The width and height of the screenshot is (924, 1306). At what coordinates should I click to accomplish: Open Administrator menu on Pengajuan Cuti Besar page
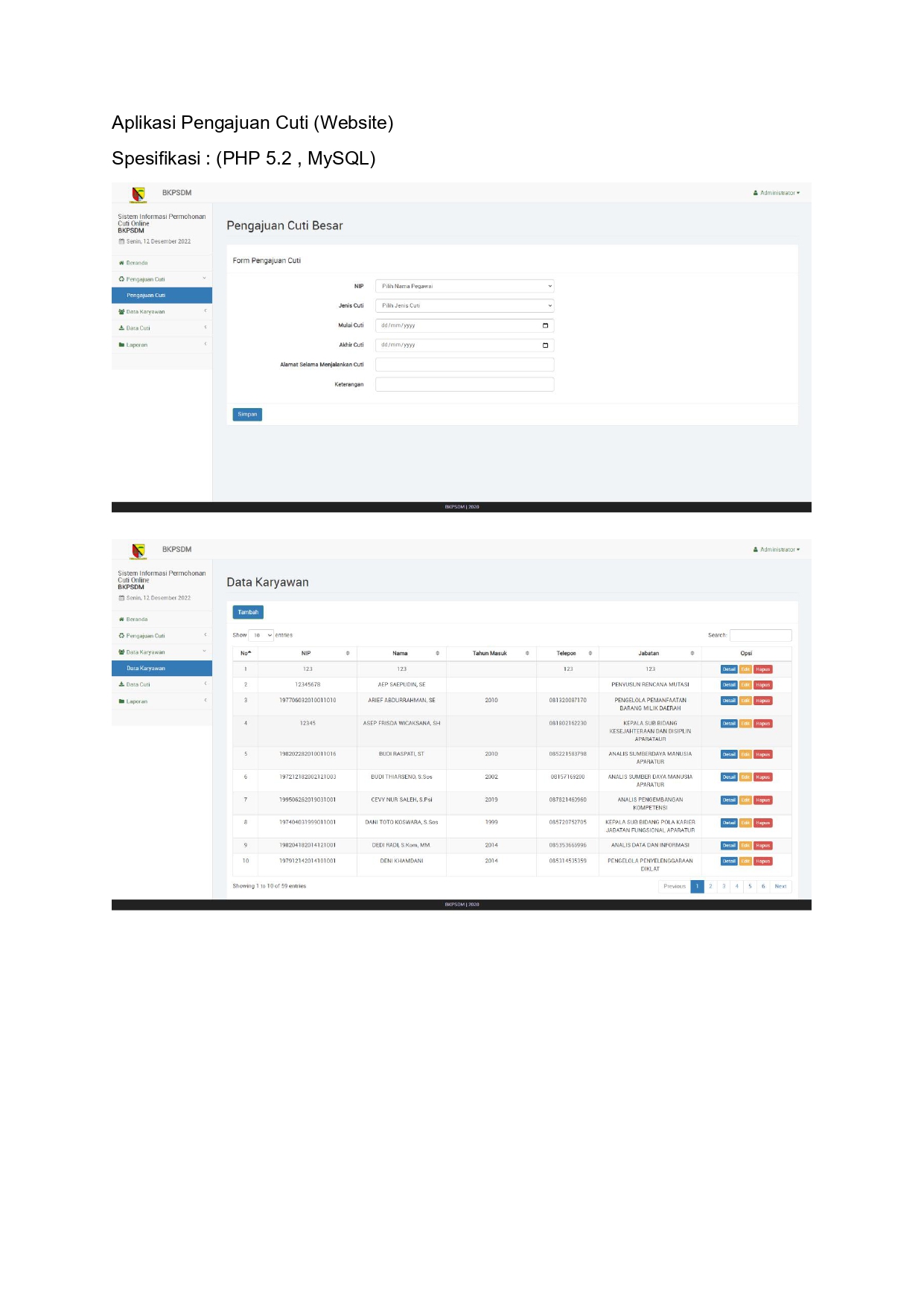tap(777, 193)
